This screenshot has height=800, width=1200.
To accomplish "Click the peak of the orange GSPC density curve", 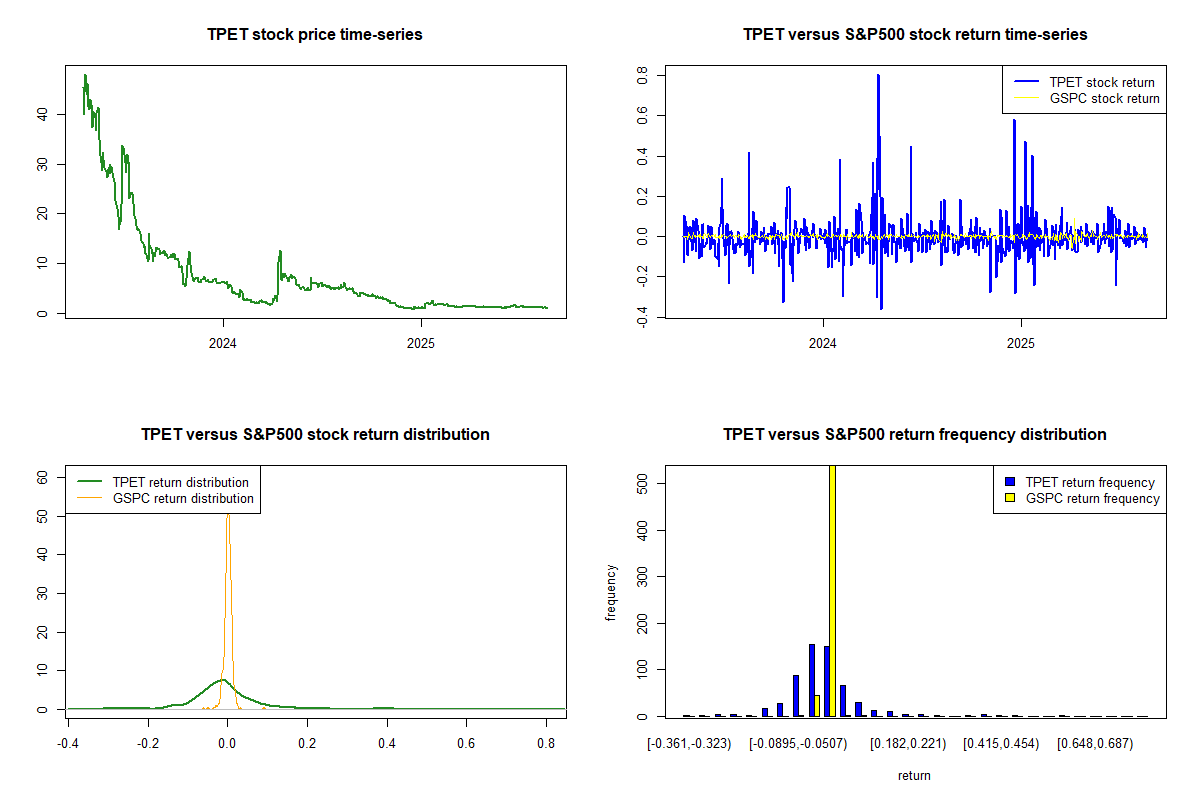I will coord(228,516).
